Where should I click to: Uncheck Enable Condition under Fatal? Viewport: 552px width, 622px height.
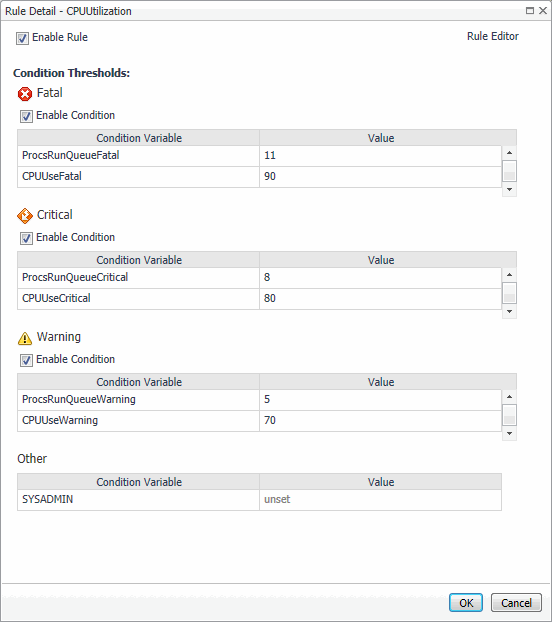coord(26,116)
